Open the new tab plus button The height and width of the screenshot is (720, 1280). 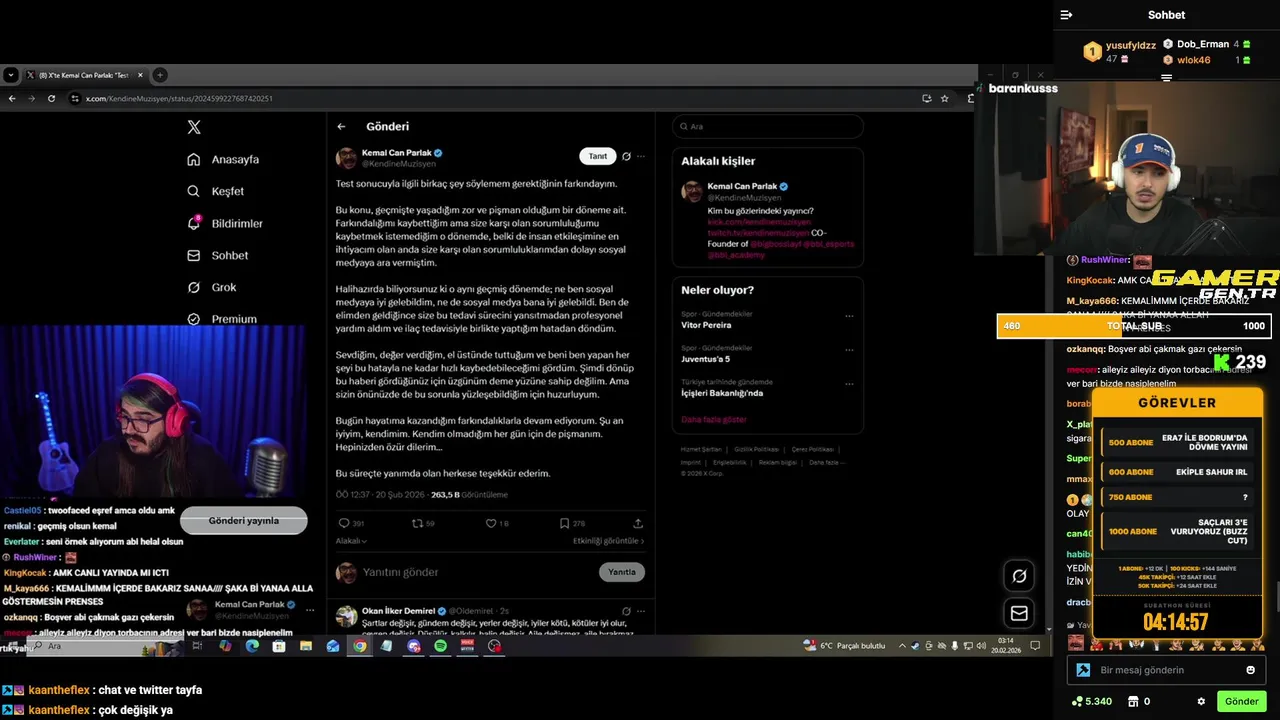point(160,75)
